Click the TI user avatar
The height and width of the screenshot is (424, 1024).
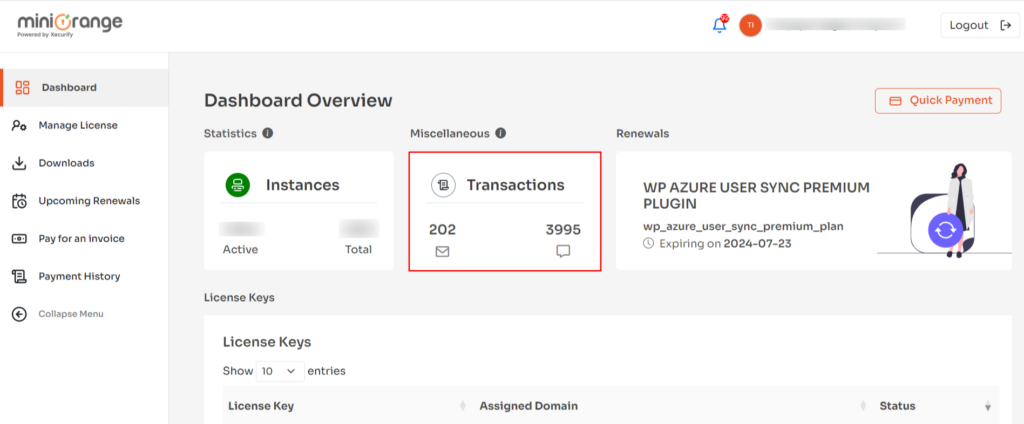(x=750, y=25)
